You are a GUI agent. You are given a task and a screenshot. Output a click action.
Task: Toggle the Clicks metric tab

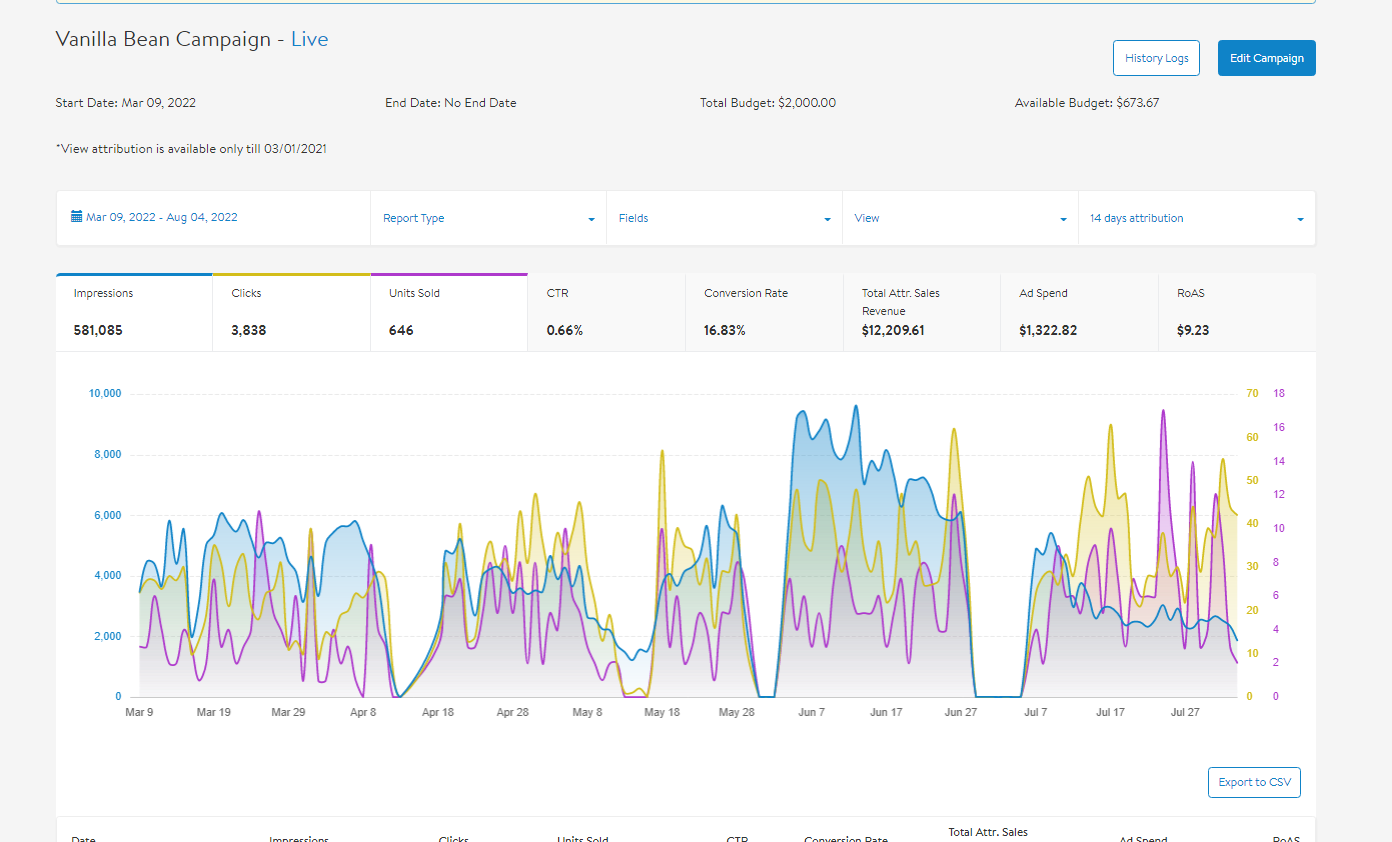(291, 312)
